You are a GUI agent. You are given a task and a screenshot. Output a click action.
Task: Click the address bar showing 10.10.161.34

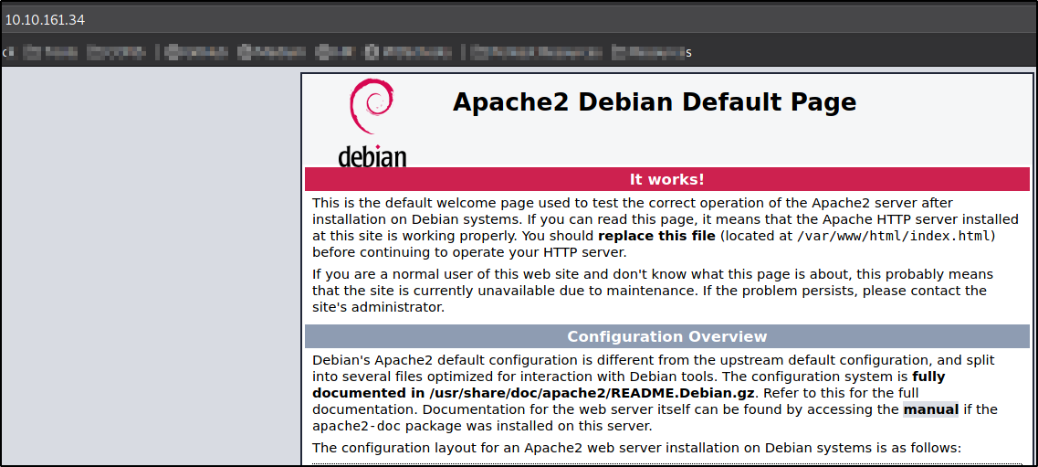click(516, 20)
